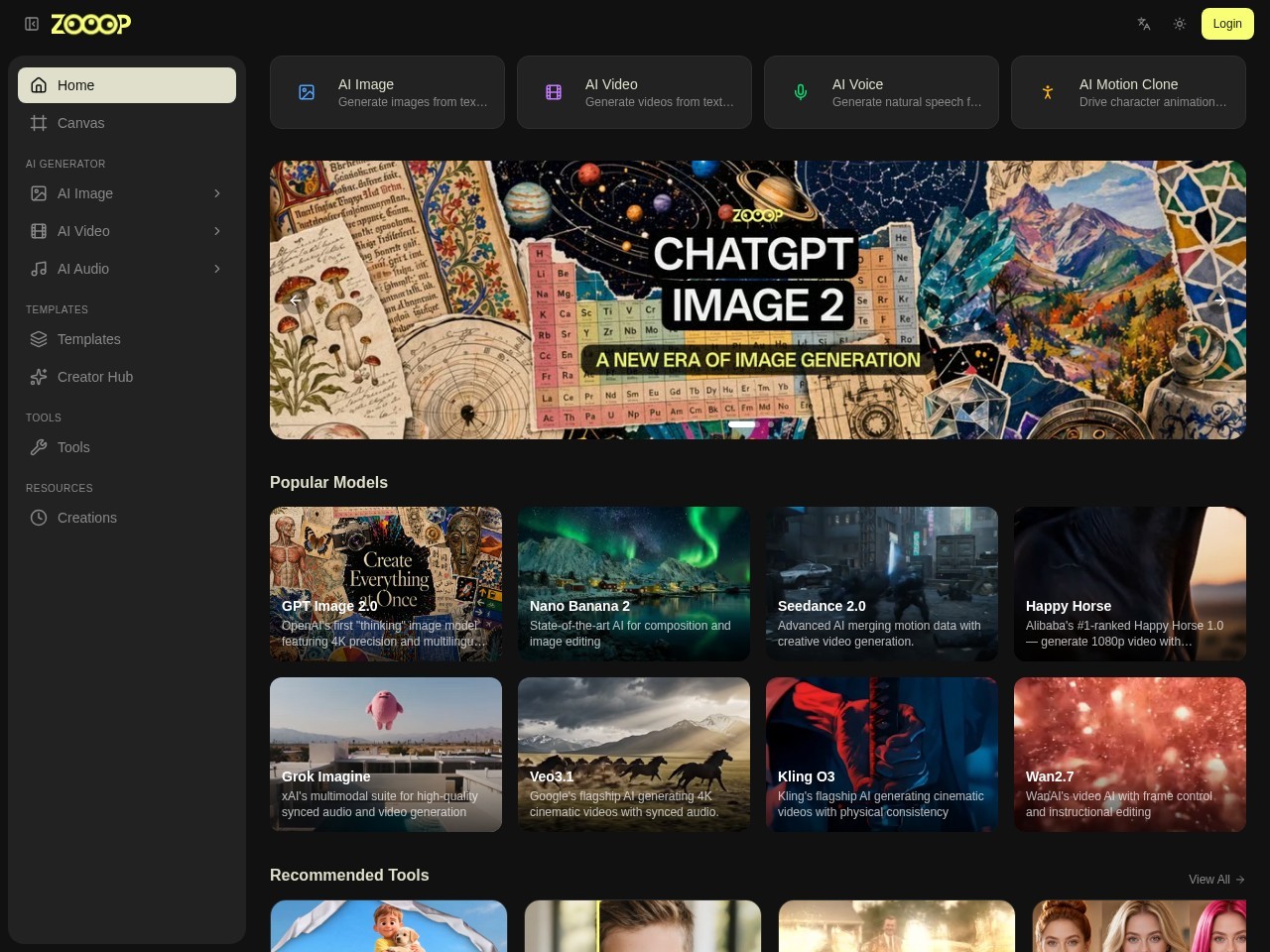Open the recommended tool showing a blond man's face
This screenshot has height=952, width=1270.
click(643, 926)
